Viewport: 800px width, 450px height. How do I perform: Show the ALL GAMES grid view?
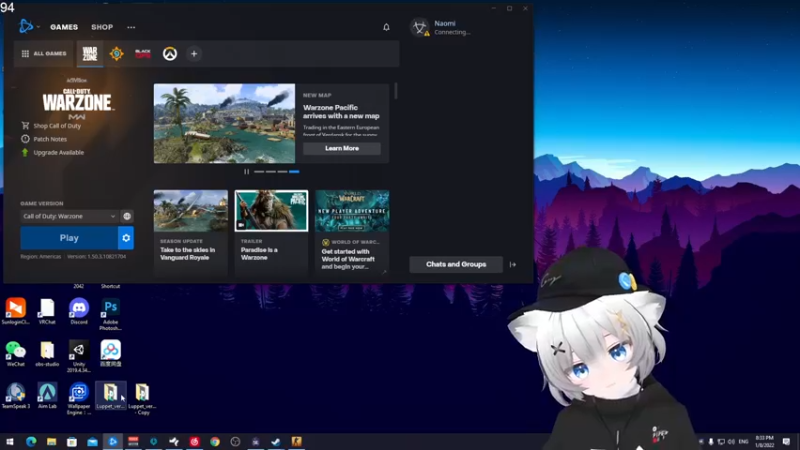click(x=44, y=54)
